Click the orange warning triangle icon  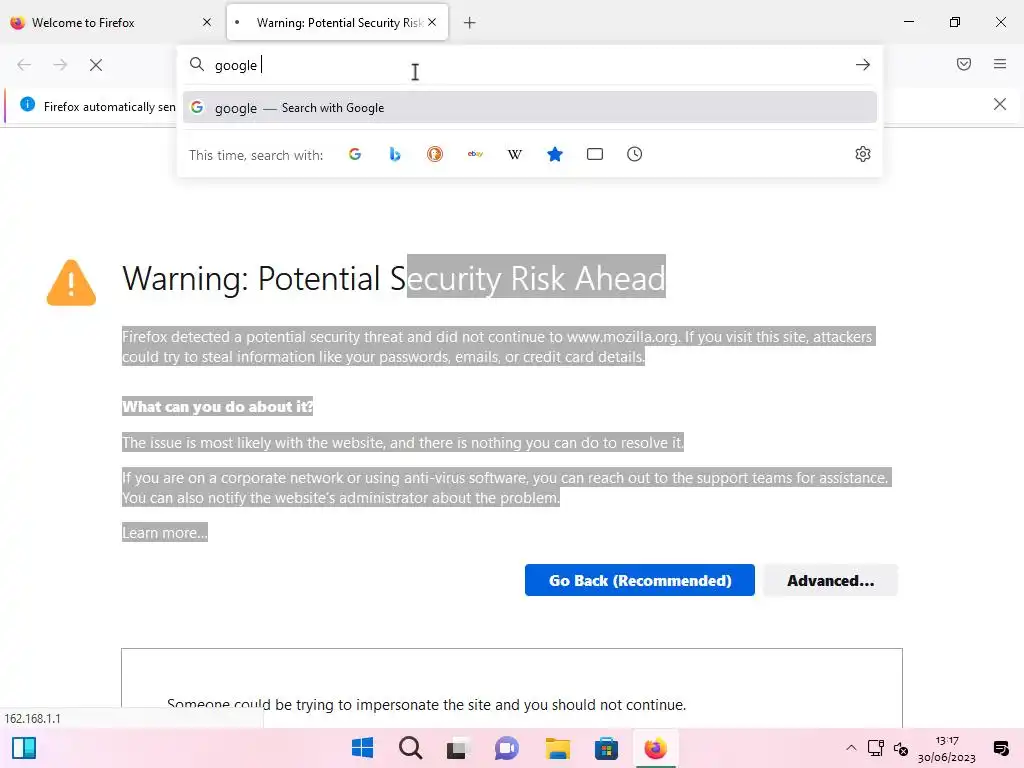coord(71,282)
